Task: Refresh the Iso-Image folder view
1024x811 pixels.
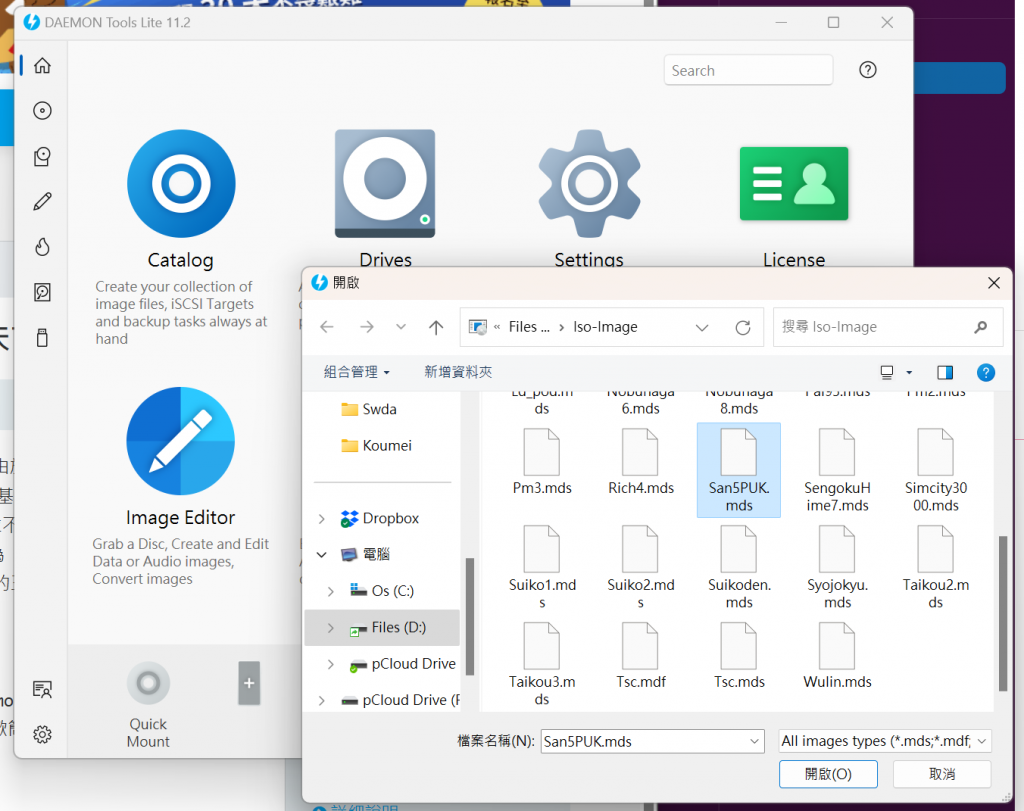Action: click(x=743, y=327)
